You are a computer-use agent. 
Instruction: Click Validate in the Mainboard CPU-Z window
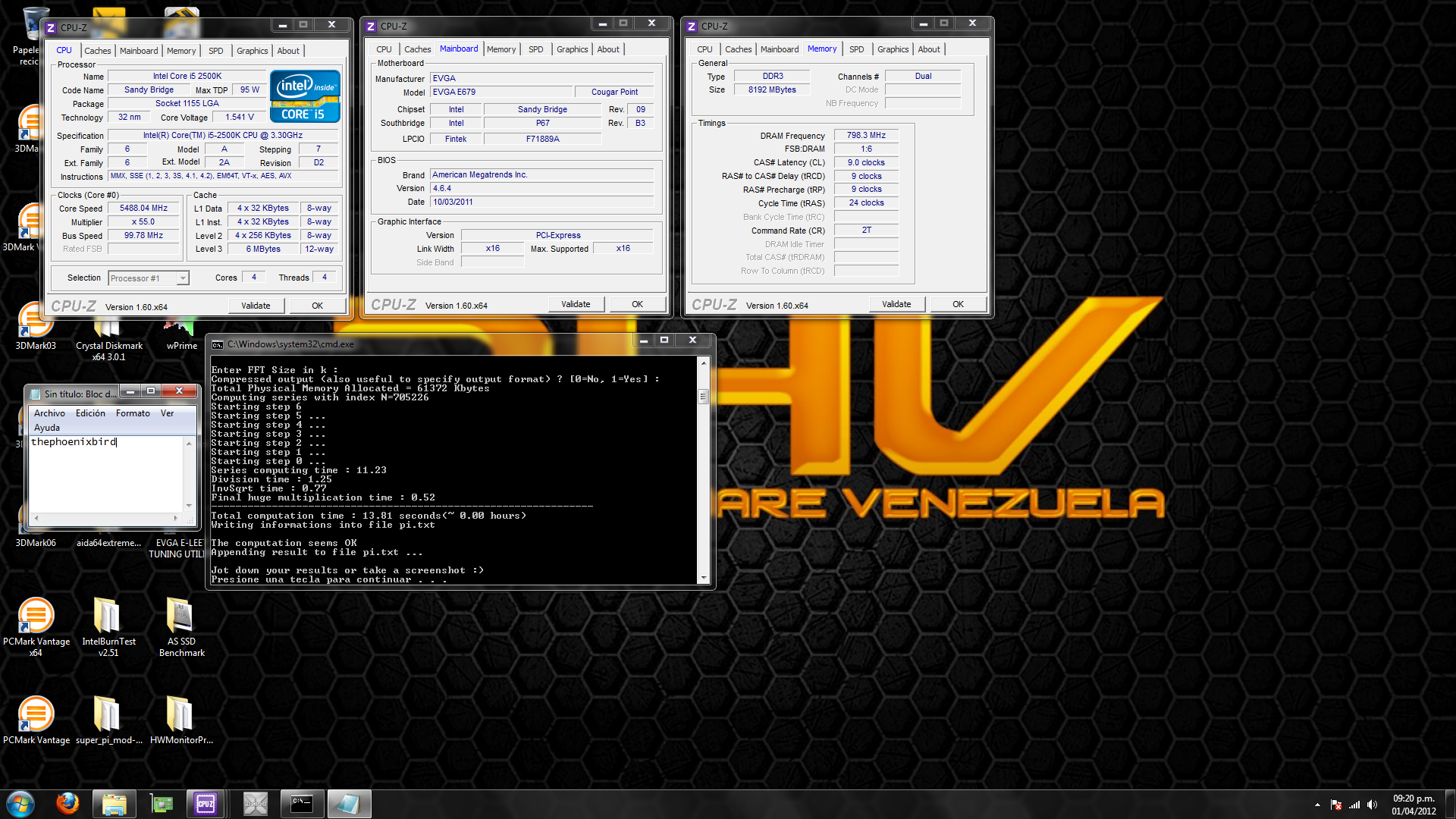point(576,304)
